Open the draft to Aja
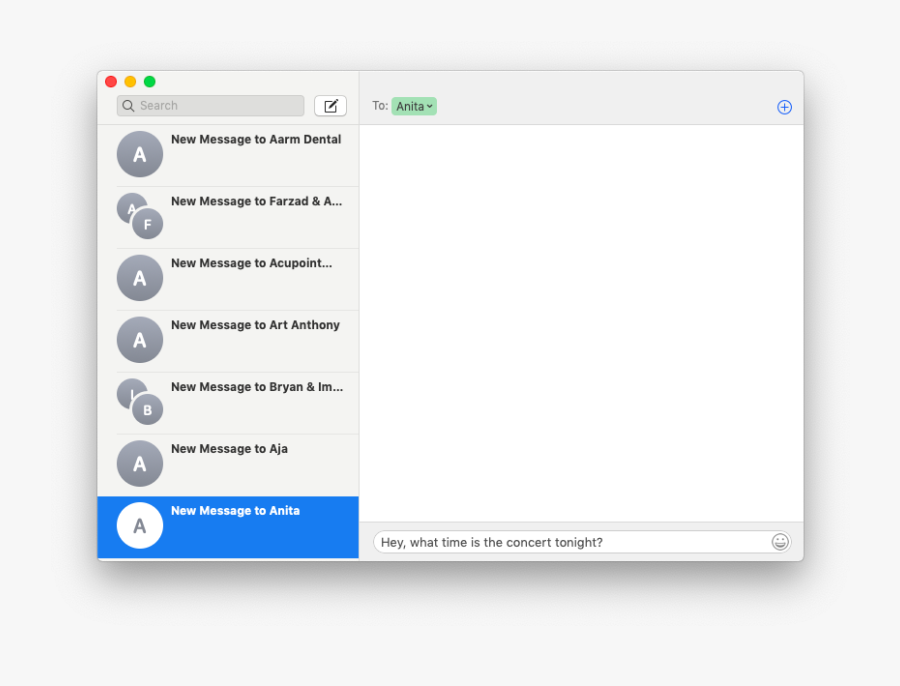Viewport: 900px width, 686px height. (x=250, y=463)
